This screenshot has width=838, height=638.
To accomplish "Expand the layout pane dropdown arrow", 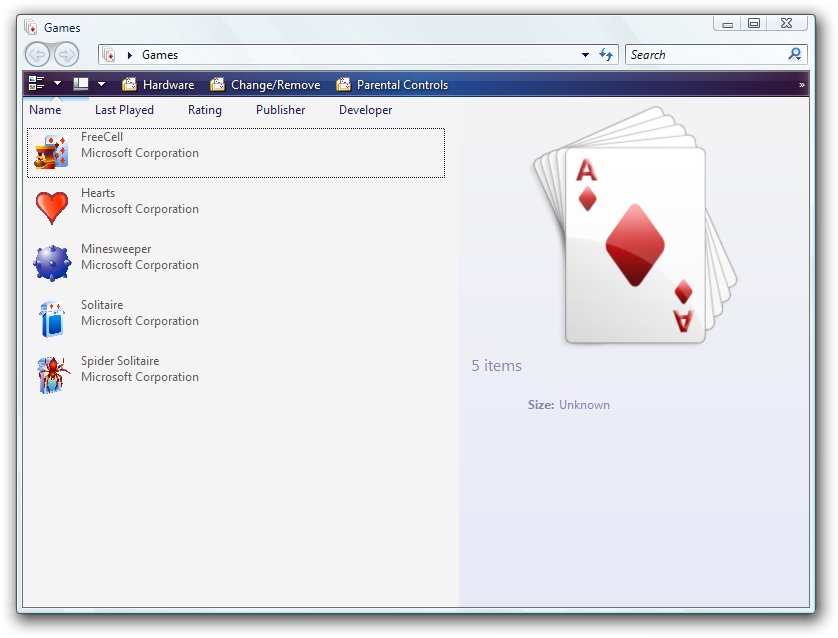I will coord(101,84).
